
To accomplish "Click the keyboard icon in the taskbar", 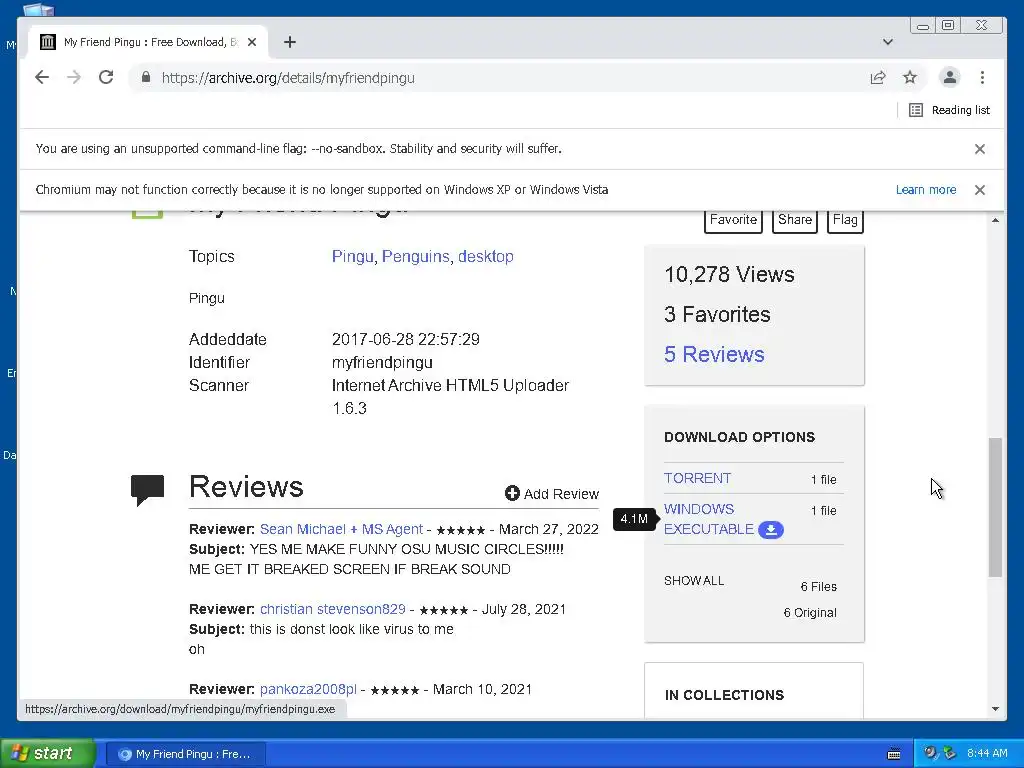I will coord(894,754).
